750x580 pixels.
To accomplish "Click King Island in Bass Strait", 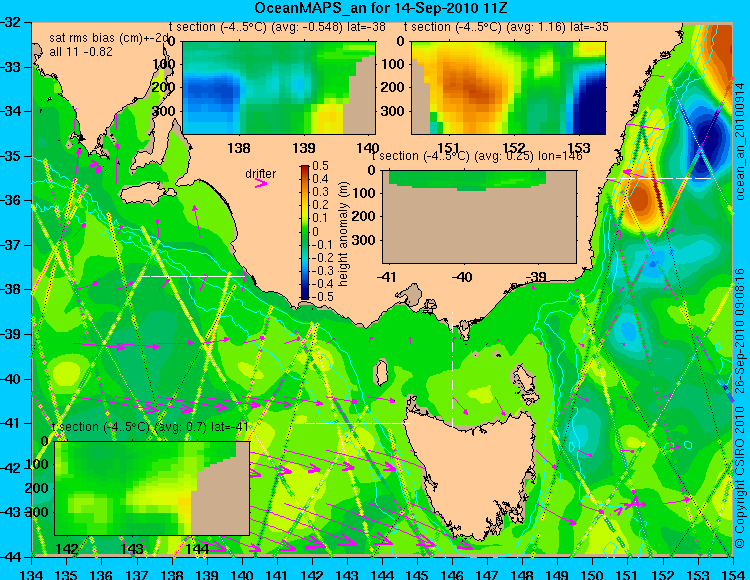I will [x=380, y=372].
